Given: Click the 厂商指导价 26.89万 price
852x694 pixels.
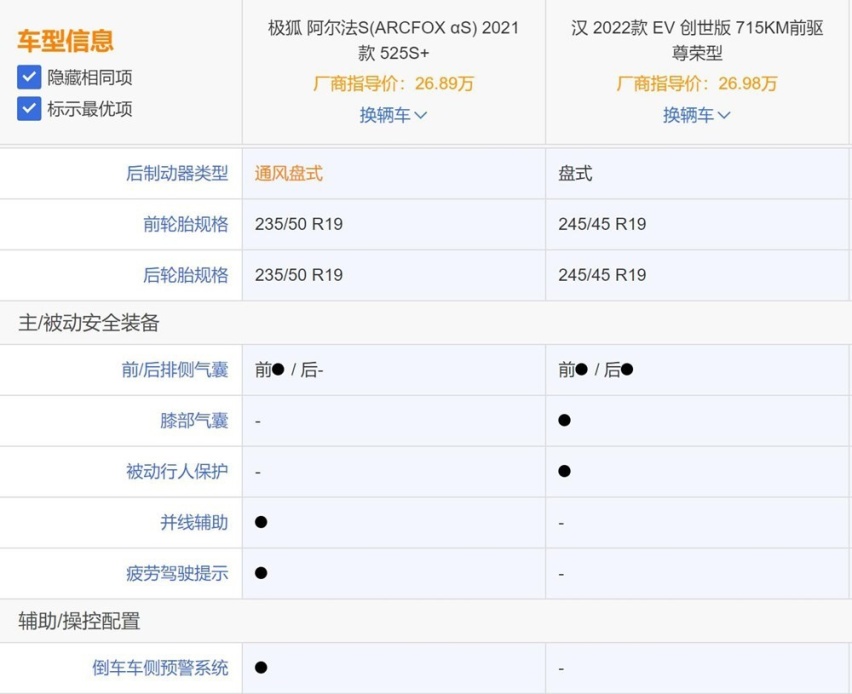Looking at the screenshot, I should pyautogui.click(x=393, y=83).
